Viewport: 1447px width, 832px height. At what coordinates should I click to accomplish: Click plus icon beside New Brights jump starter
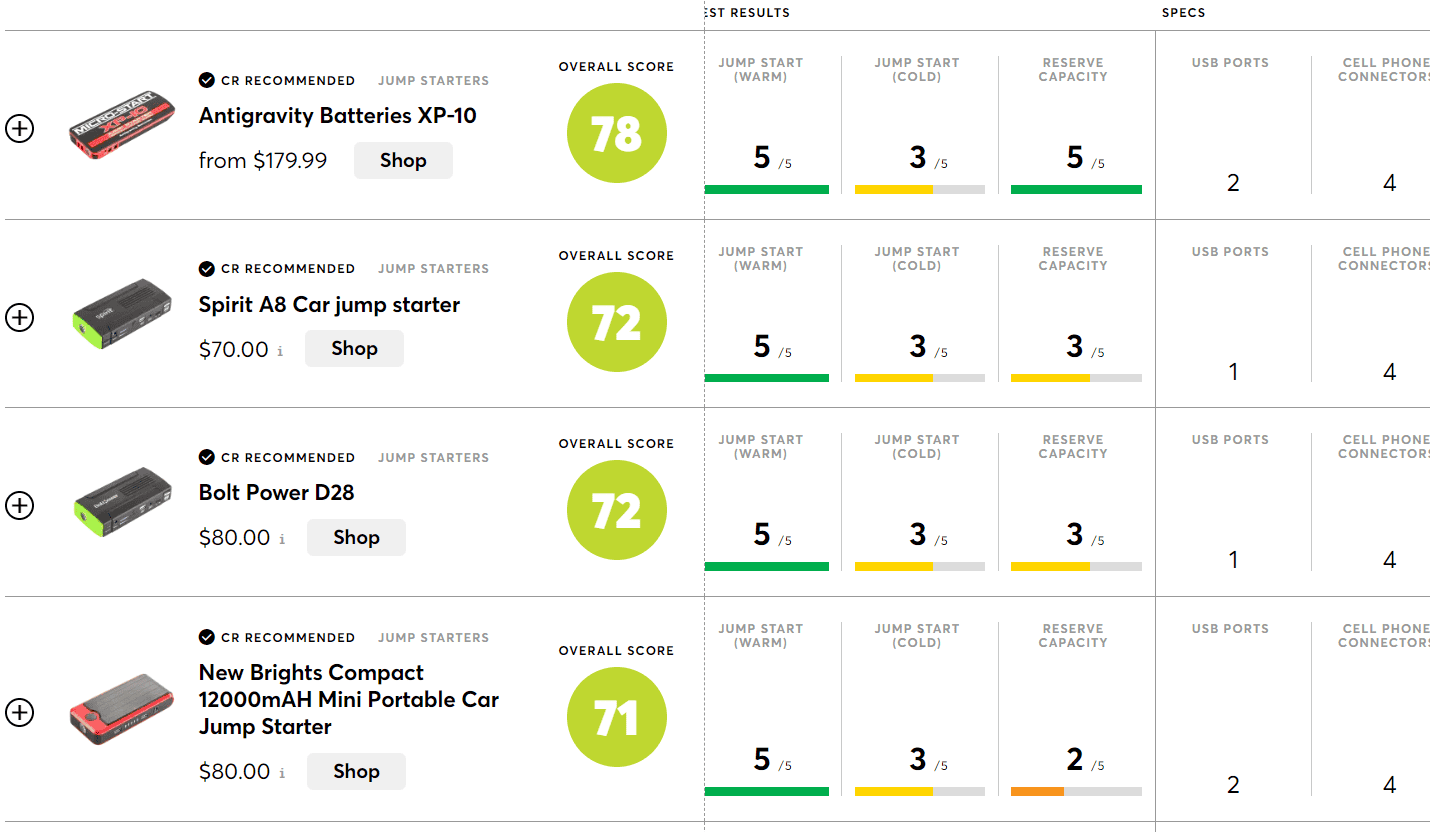point(20,713)
